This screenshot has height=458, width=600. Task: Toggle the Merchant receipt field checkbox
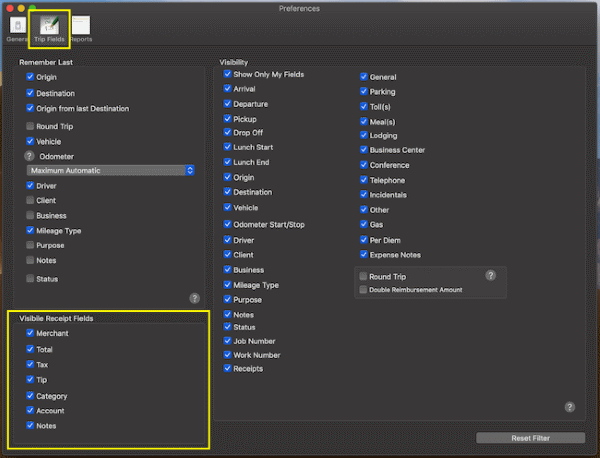coord(31,333)
